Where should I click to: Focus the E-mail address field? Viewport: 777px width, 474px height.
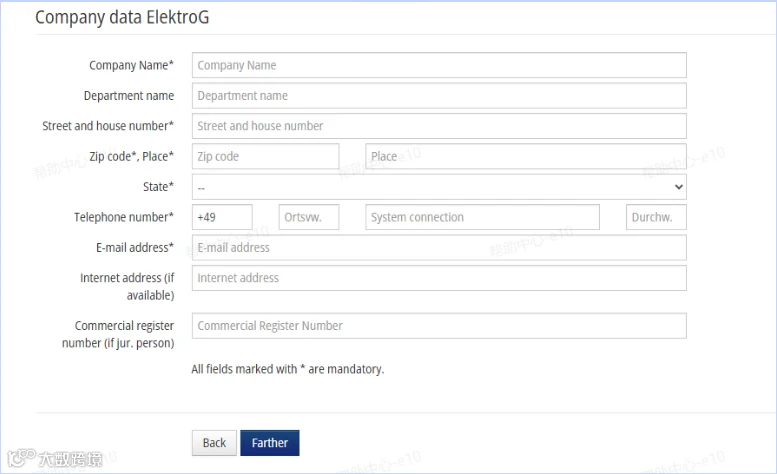click(439, 248)
